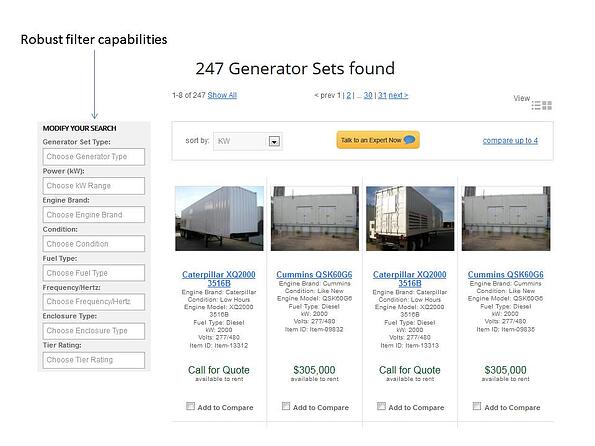
Task: Click the $305,000 price for Item-09835
Action: (x=505, y=370)
